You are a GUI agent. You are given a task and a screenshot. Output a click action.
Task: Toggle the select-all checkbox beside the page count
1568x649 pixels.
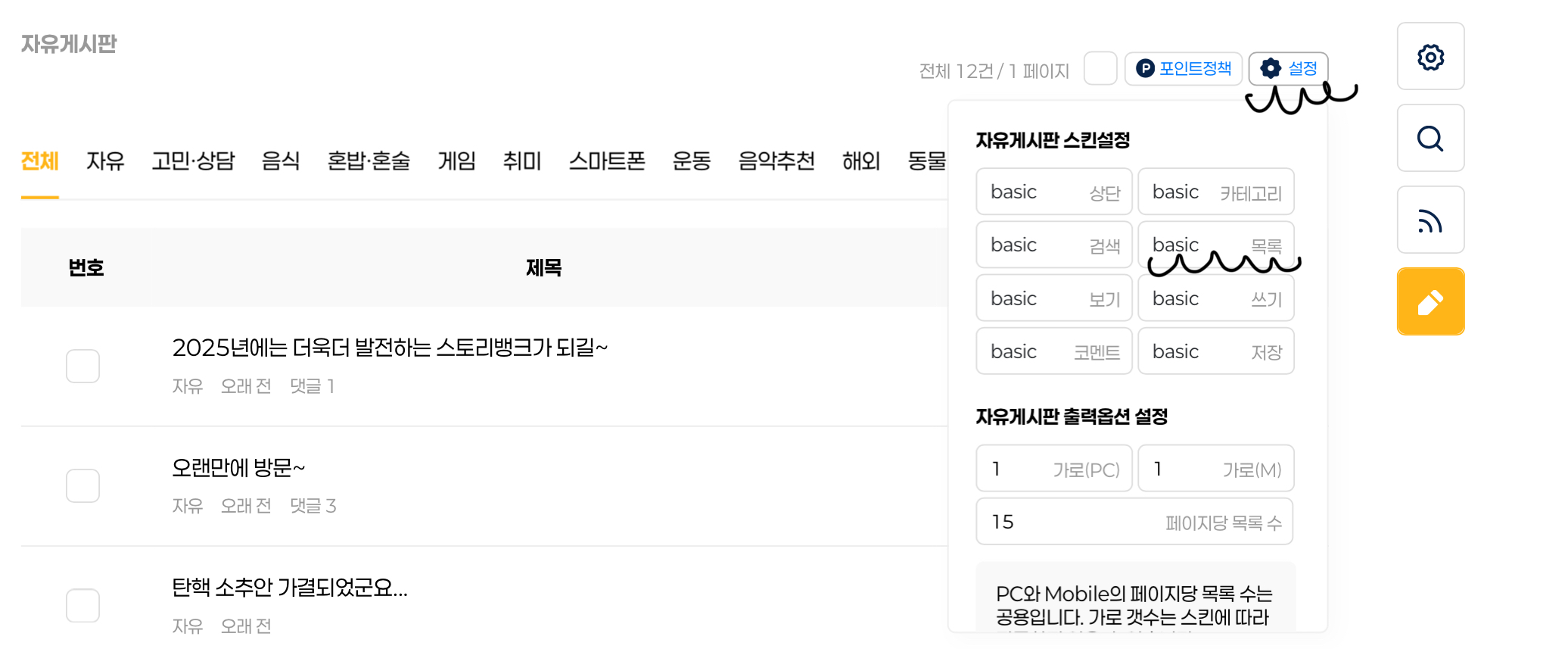point(1100,69)
